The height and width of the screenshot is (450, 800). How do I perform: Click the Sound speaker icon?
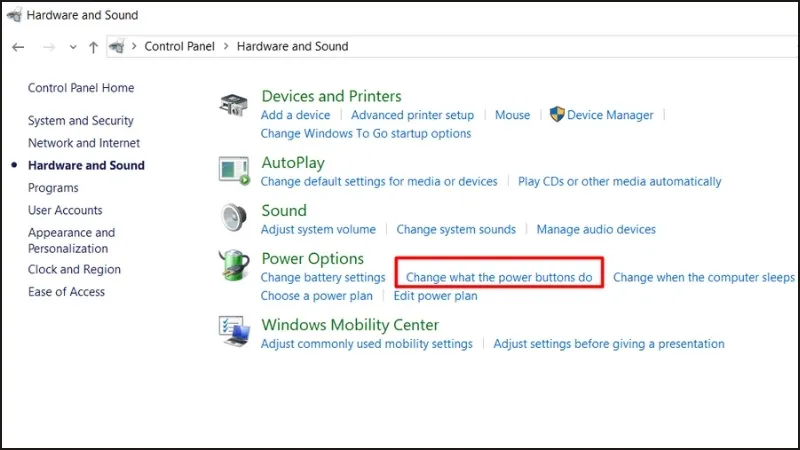[x=234, y=218]
